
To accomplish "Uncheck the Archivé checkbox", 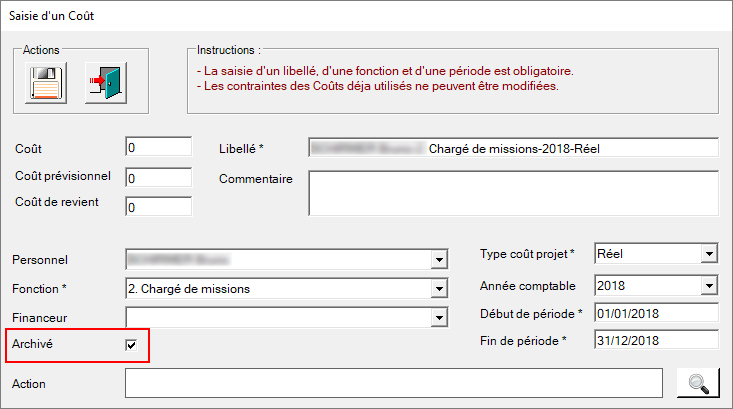I will click(x=131, y=345).
